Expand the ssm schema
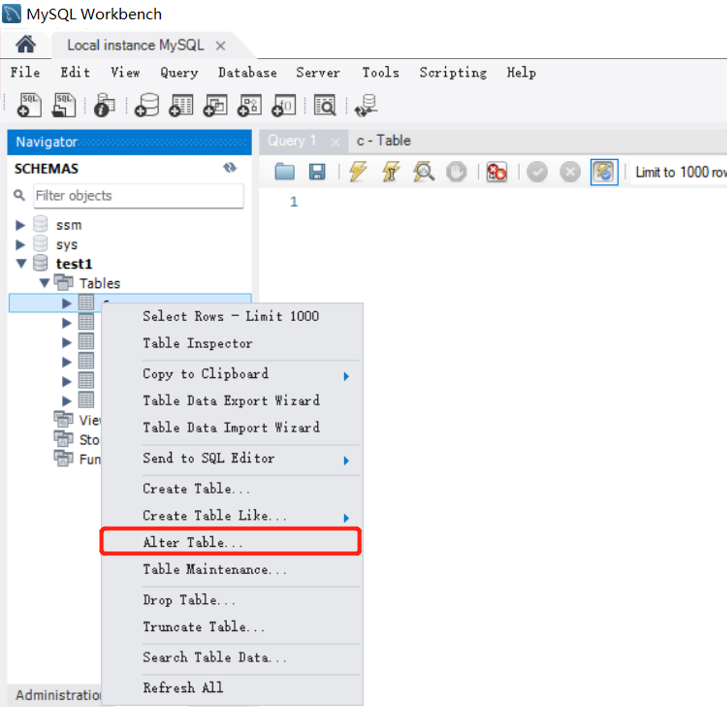 pos(20,225)
